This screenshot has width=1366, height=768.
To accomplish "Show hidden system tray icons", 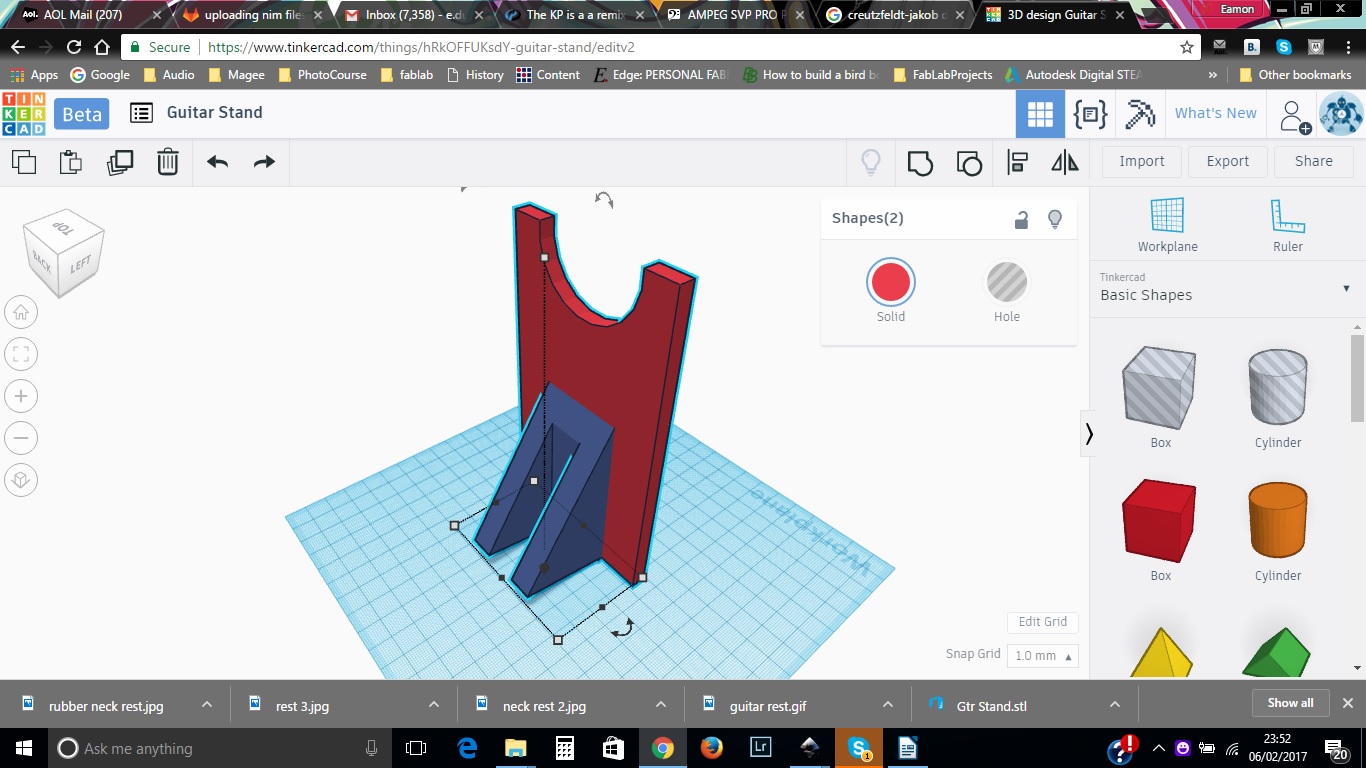I will point(1159,748).
